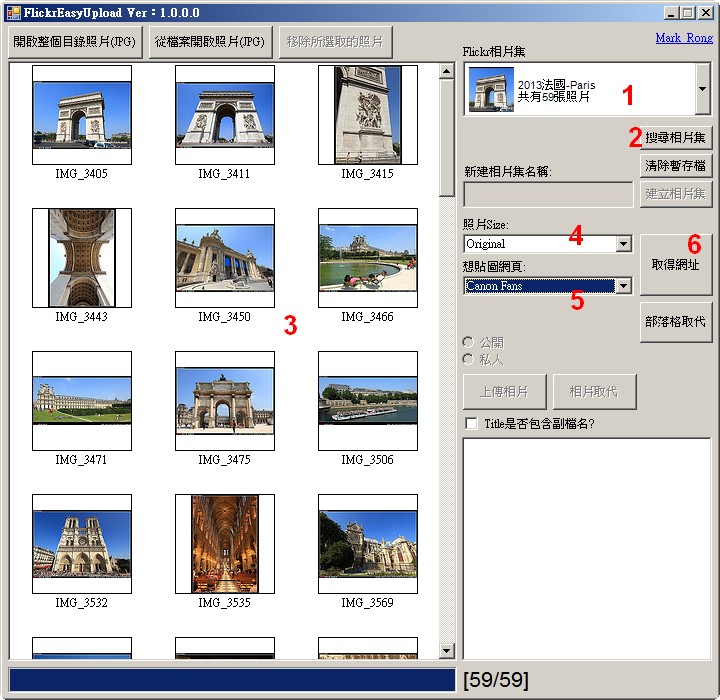
Task: Minimize the FlickrEasyUpload window
Action: (671, 13)
